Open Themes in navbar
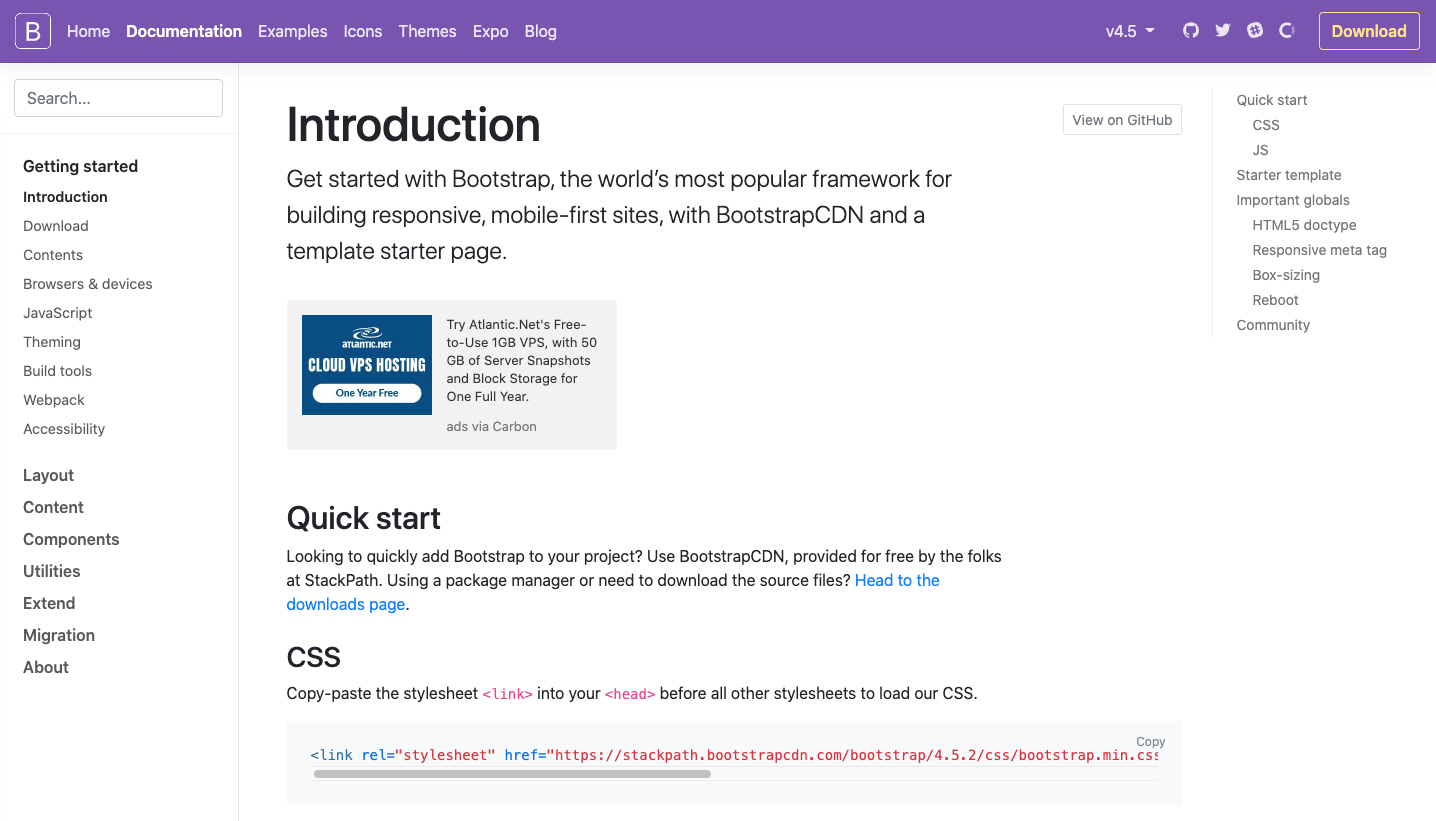Viewport: 1436px width, 821px height. pyautogui.click(x=427, y=31)
